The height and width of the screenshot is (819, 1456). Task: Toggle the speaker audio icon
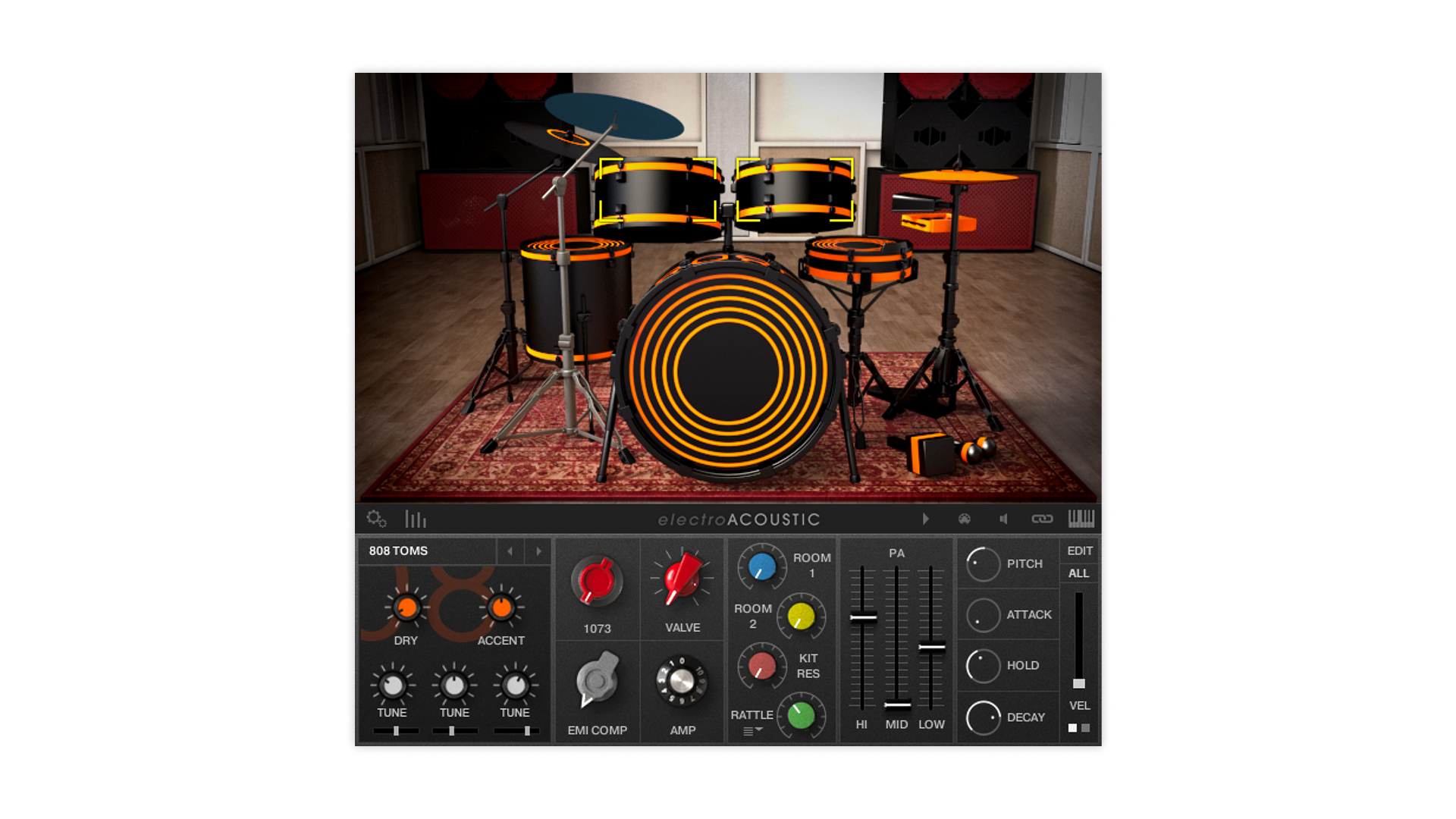coord(1003,519)
